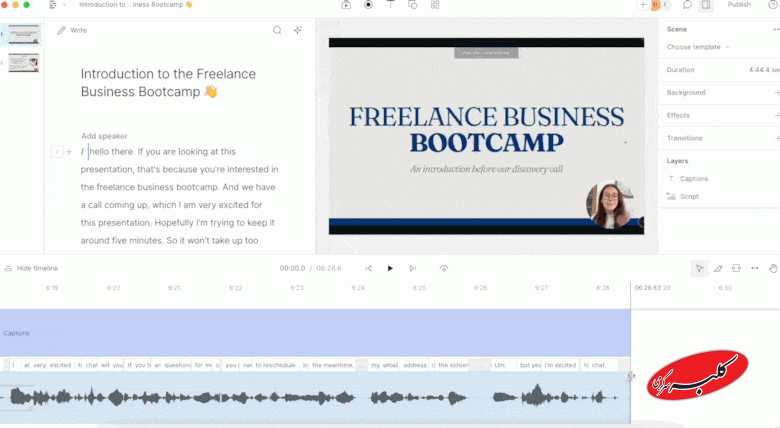Toggle the loop playback icon
The height and width of the screenshot is (428, 780).
pyautogui.click(x=443, y=268)
